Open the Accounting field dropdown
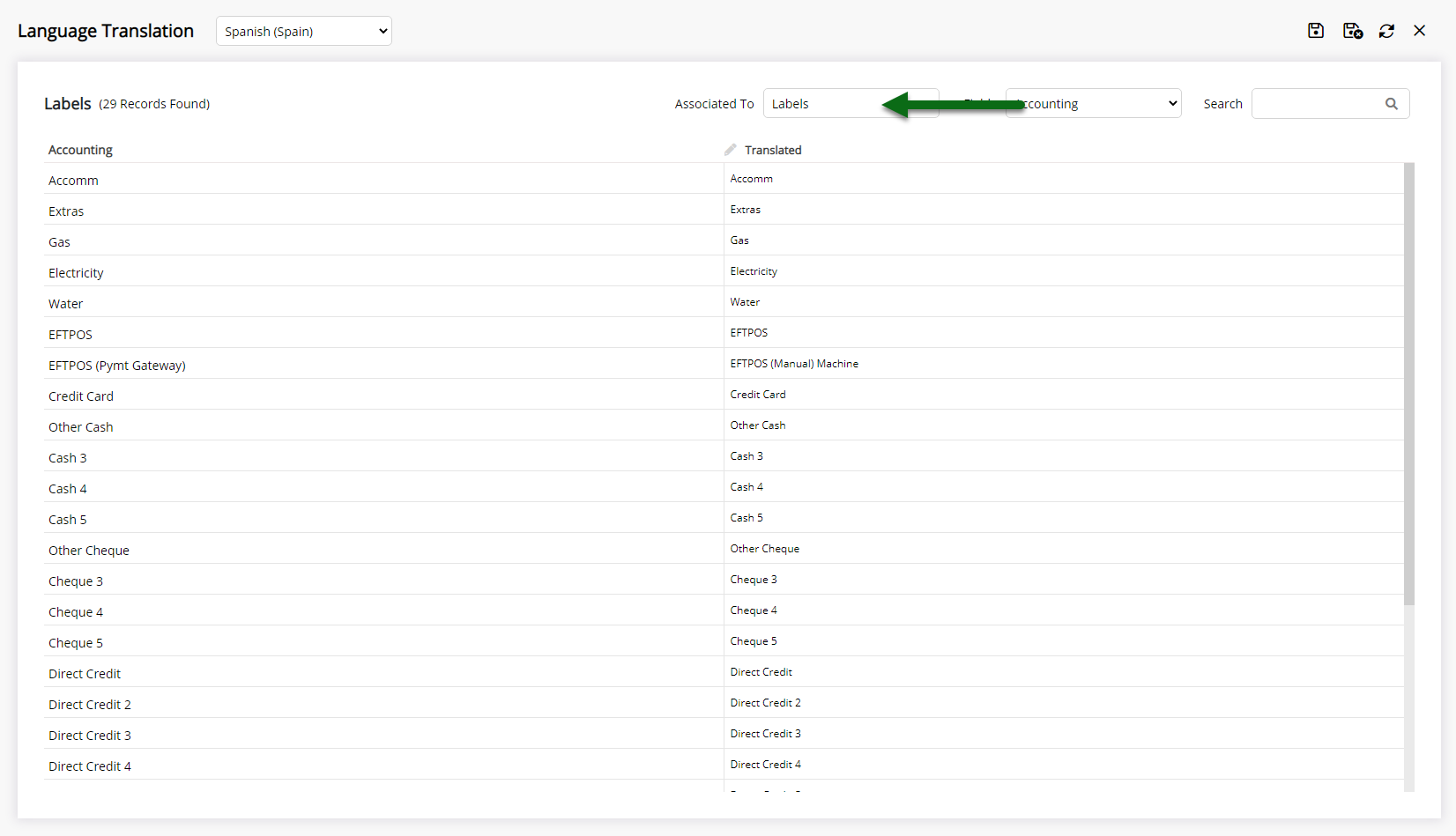This screenshot has height=836, width=1456. click(1093, 104)
